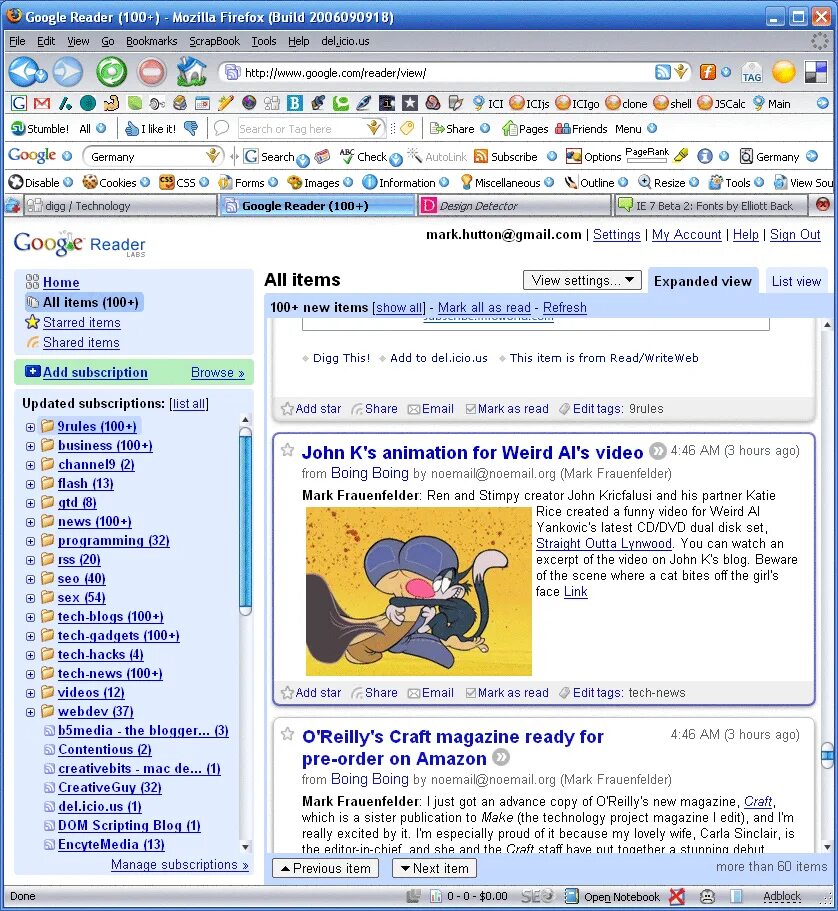Star the John K's animation item
This screenshot has height=911, width=838.
tap(287, 450)
